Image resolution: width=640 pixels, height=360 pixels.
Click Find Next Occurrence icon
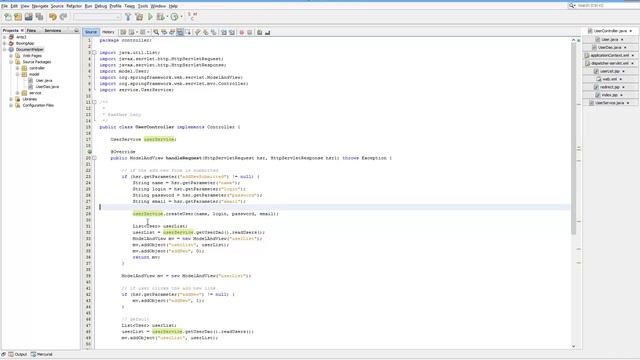click(x=172, y=32)
